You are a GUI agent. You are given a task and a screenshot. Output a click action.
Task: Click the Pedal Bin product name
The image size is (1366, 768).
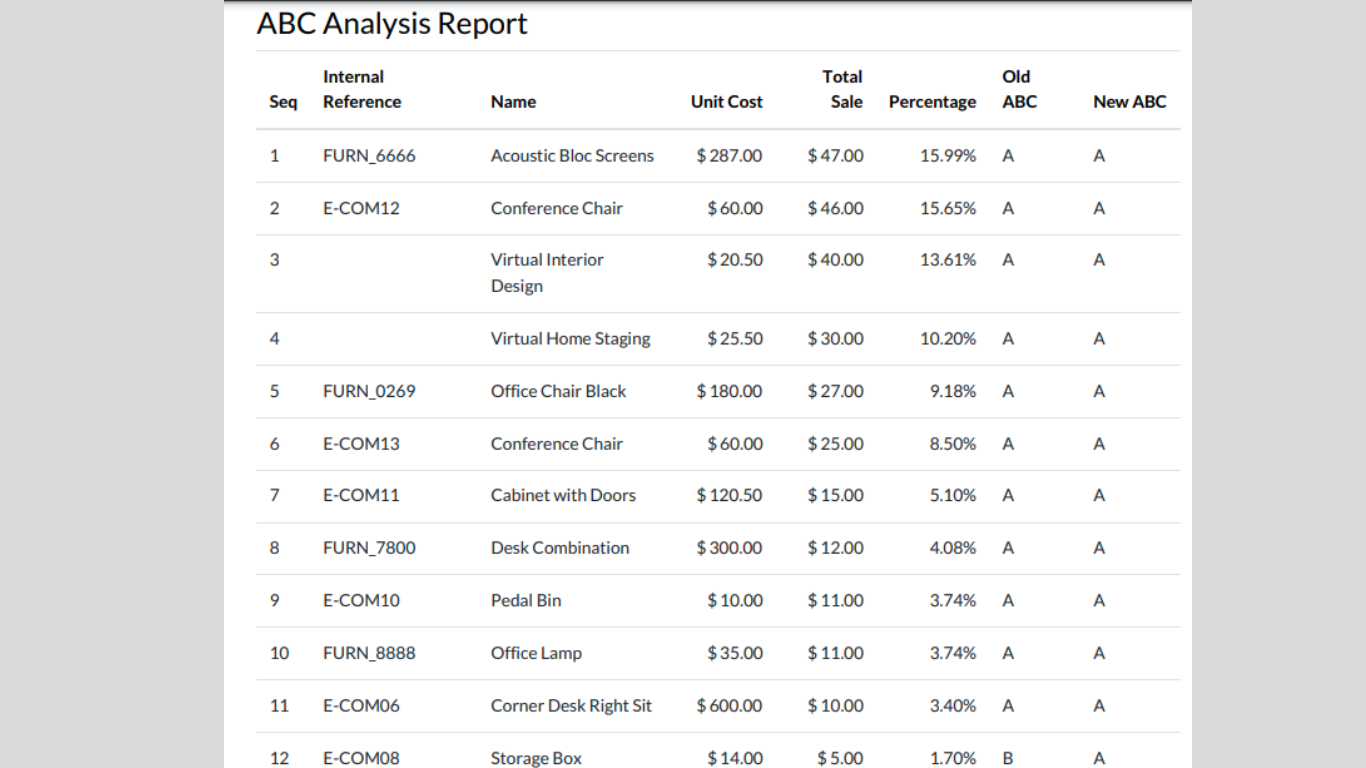point(526,601)
